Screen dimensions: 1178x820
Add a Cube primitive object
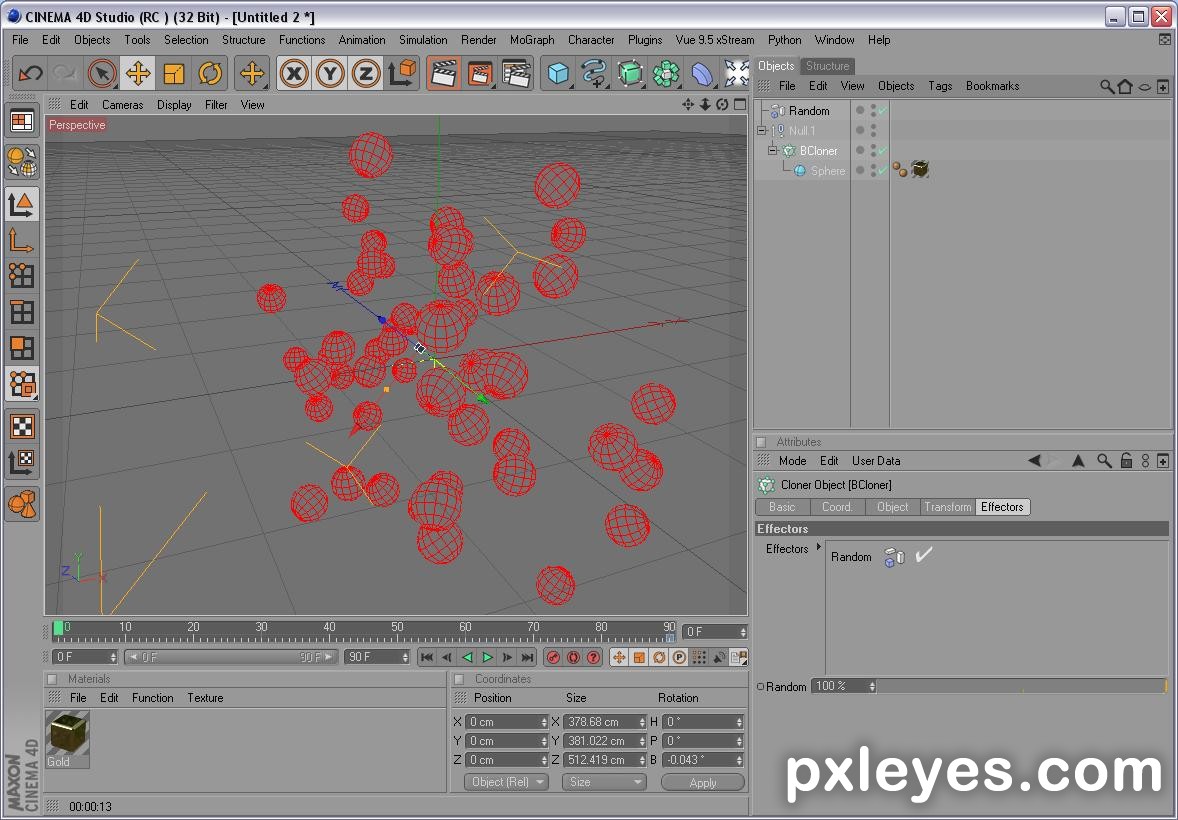[x=558, y=73]
